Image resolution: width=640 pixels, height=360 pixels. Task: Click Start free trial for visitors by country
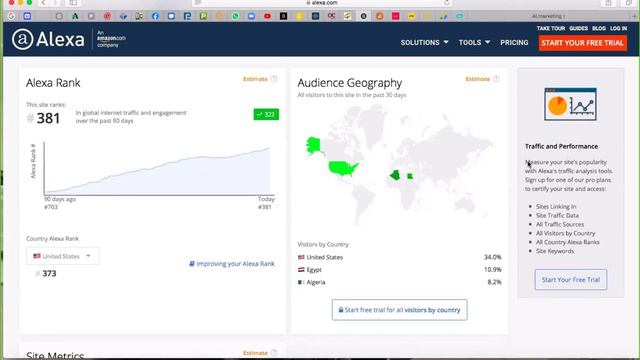click(400, 310)
